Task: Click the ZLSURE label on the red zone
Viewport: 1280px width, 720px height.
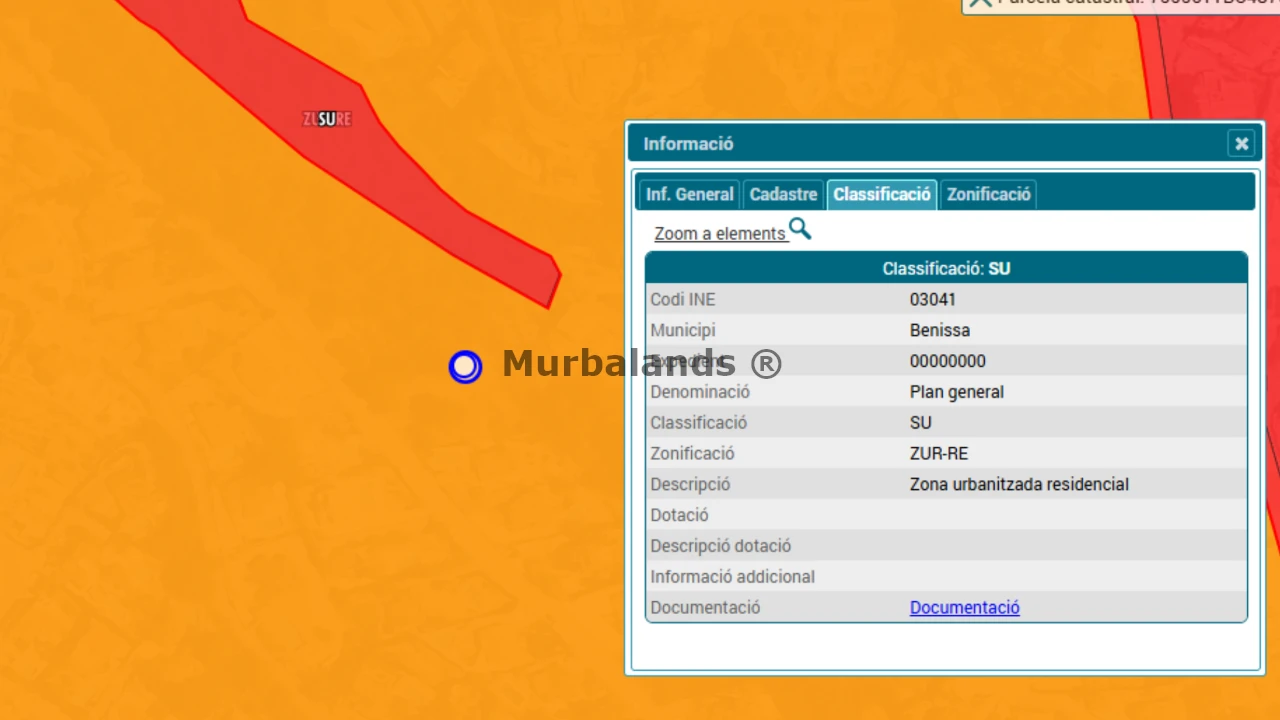Action: pyautogui.click(x=327, y=120)
